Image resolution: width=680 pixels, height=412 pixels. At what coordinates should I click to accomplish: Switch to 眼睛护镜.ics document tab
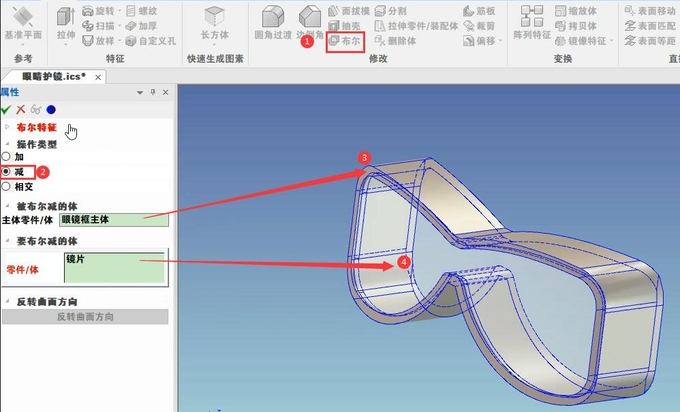click(x=54, y=77)
